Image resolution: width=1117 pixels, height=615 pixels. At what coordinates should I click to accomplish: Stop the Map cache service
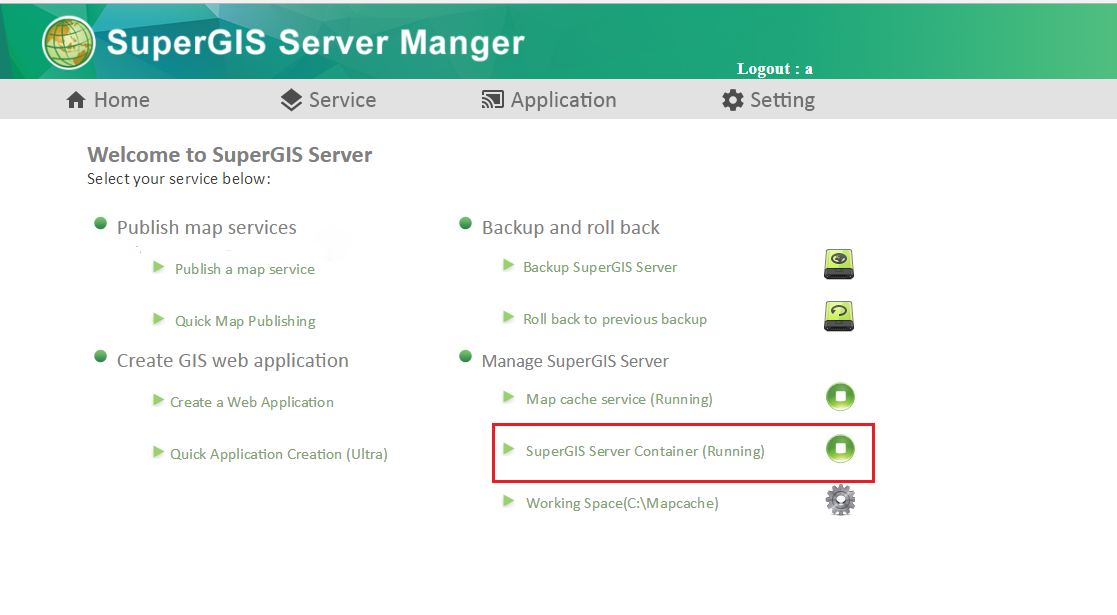click(841, 396)
